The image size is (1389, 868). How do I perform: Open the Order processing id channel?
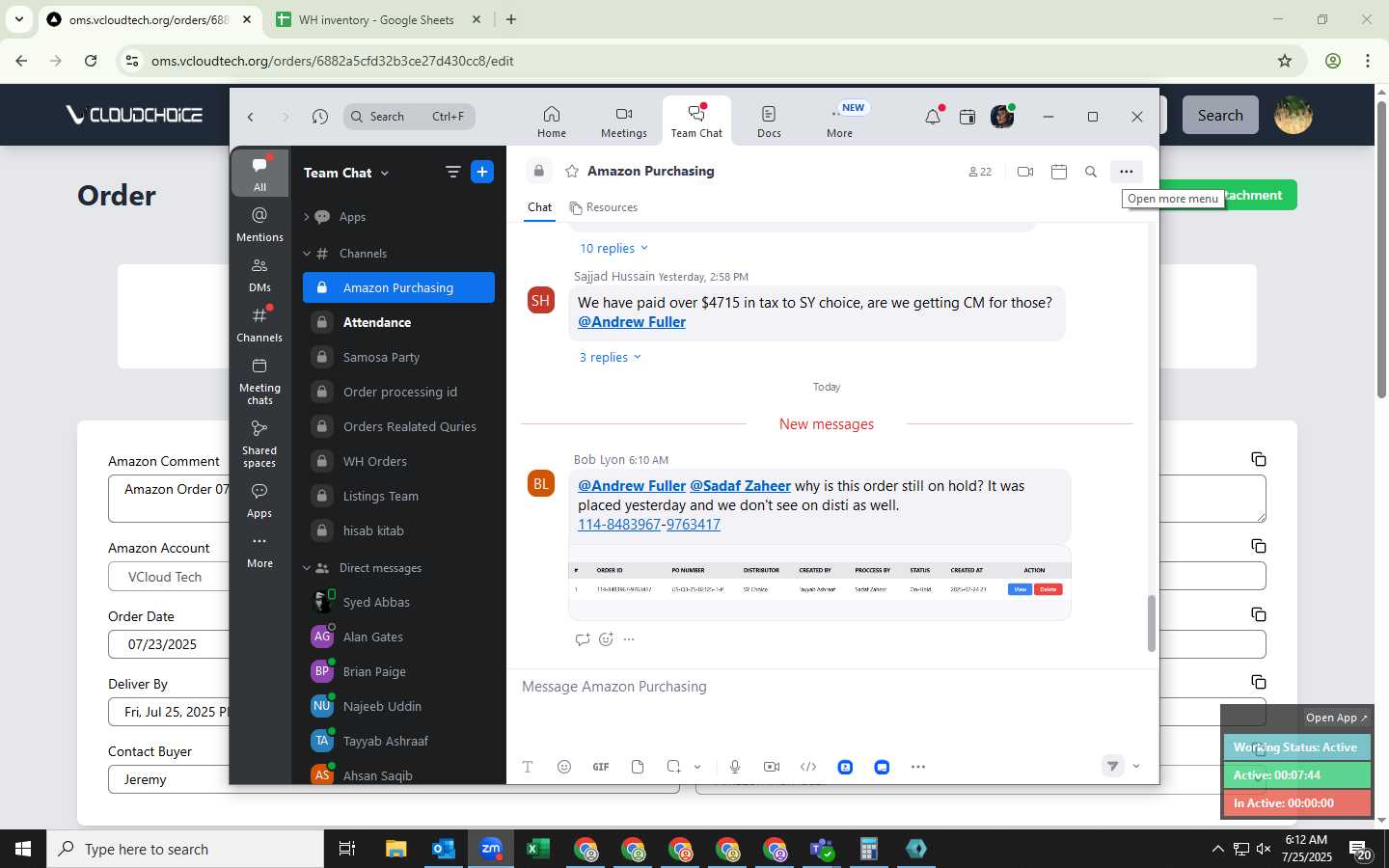[398, 392]
